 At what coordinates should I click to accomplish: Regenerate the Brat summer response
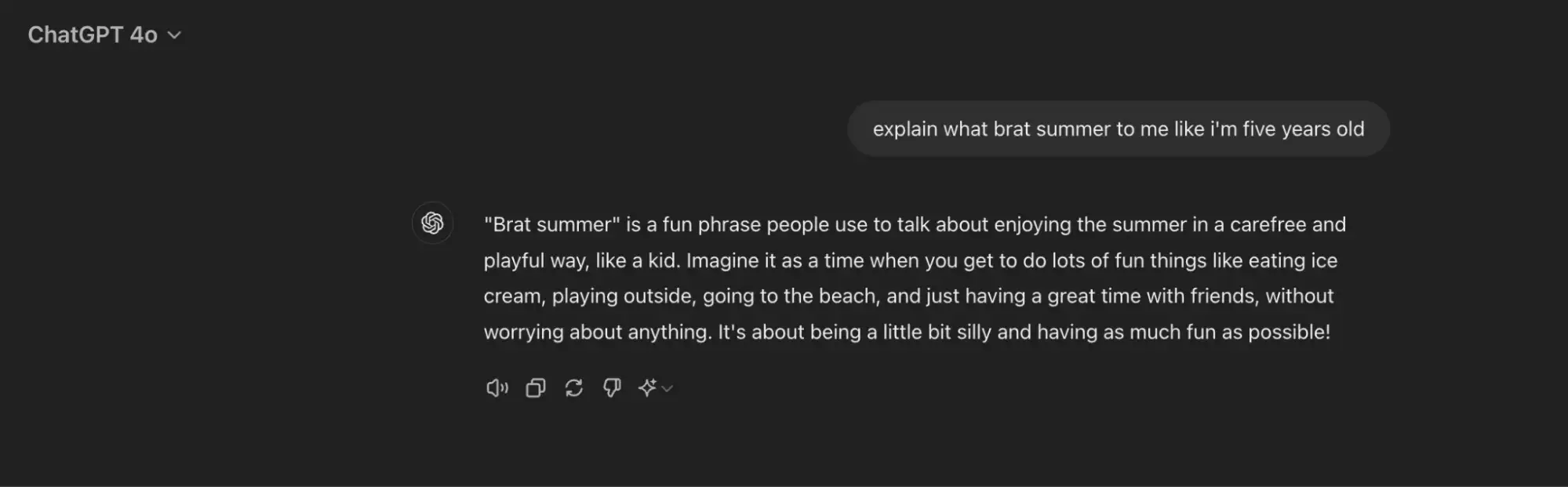(x=574, y=388)
